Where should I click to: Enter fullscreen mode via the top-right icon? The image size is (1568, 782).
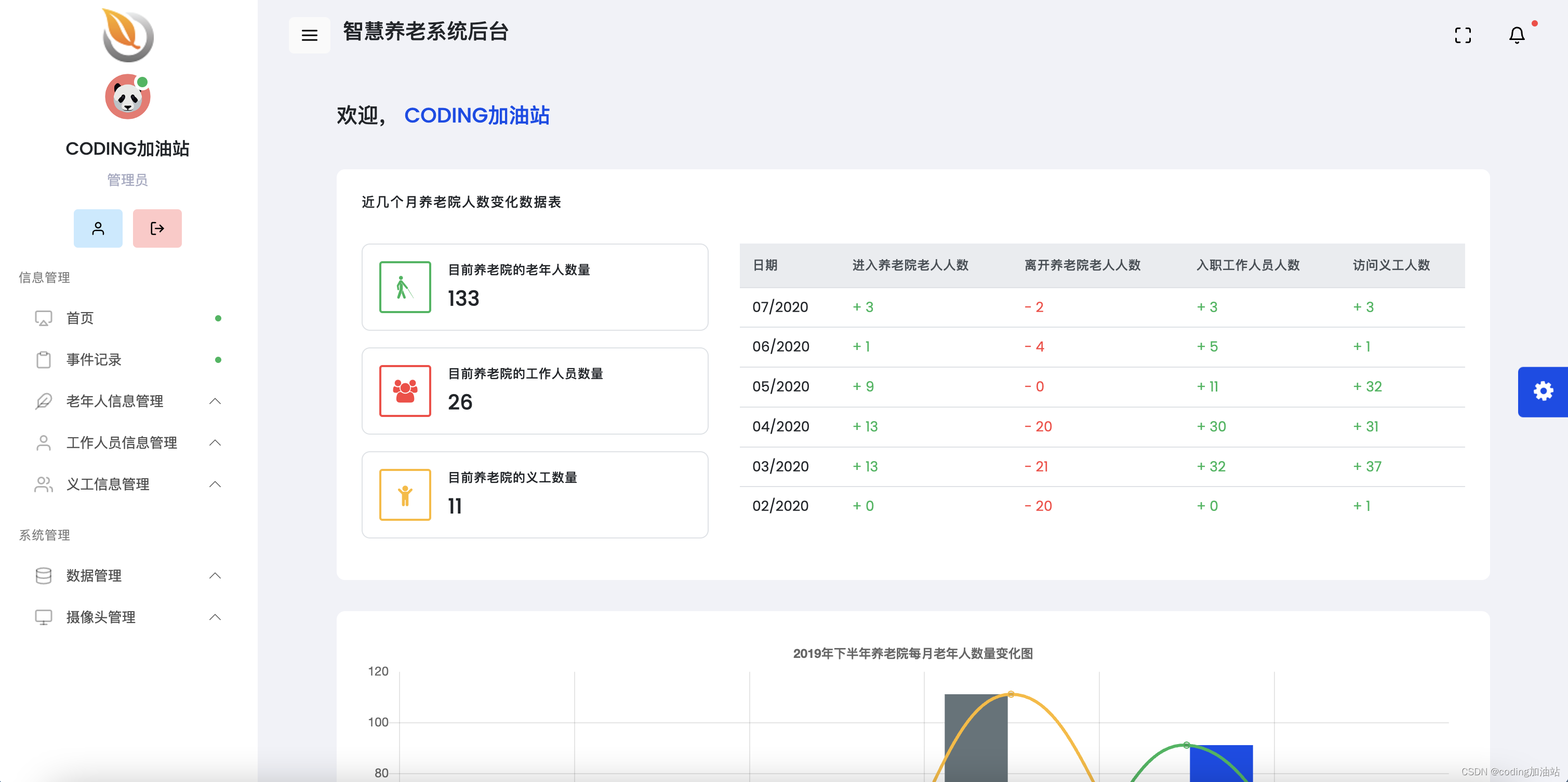[x=1463, y=35]
